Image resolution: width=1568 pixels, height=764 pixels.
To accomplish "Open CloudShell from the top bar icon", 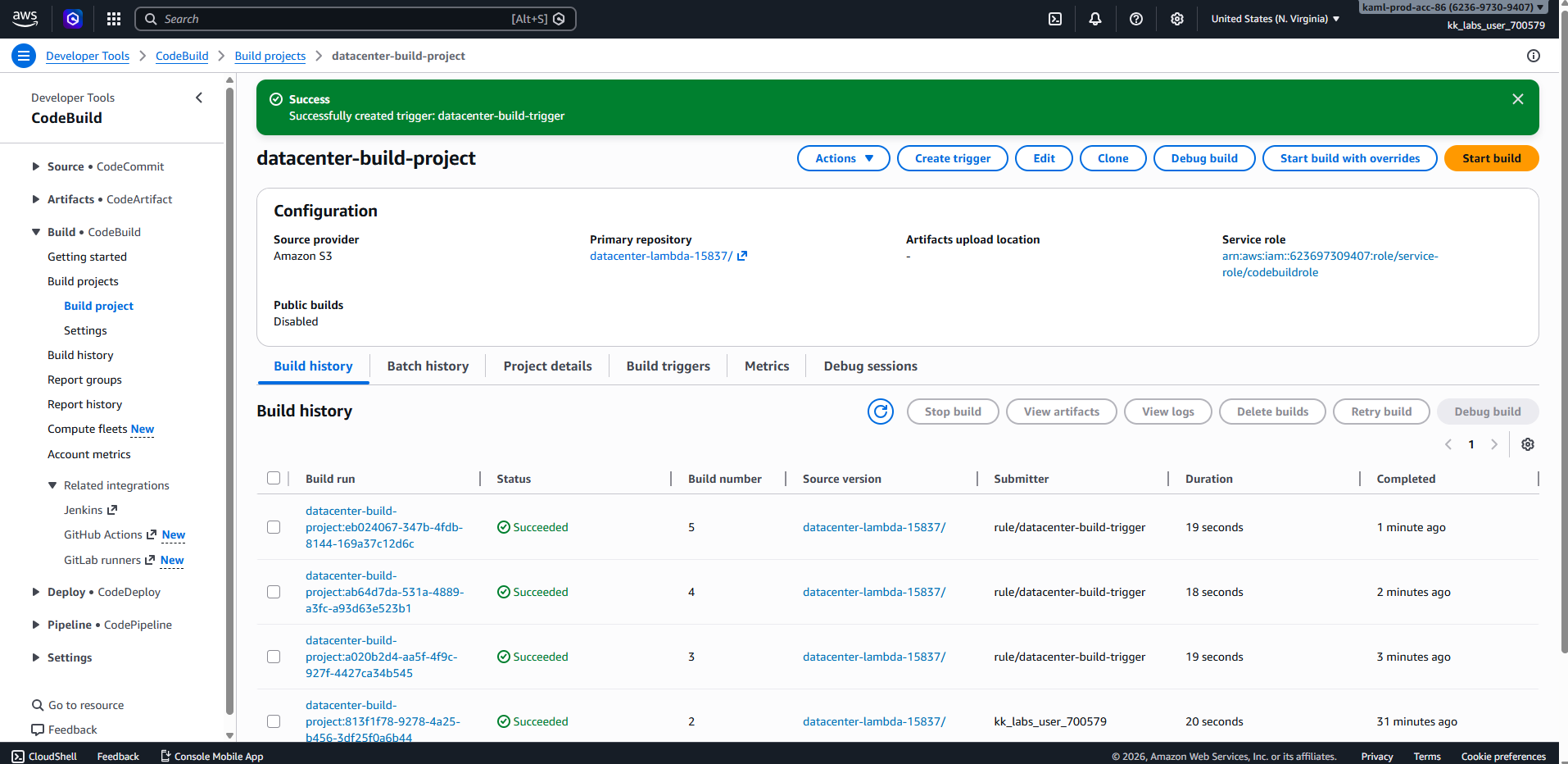I will point(1055,19).
